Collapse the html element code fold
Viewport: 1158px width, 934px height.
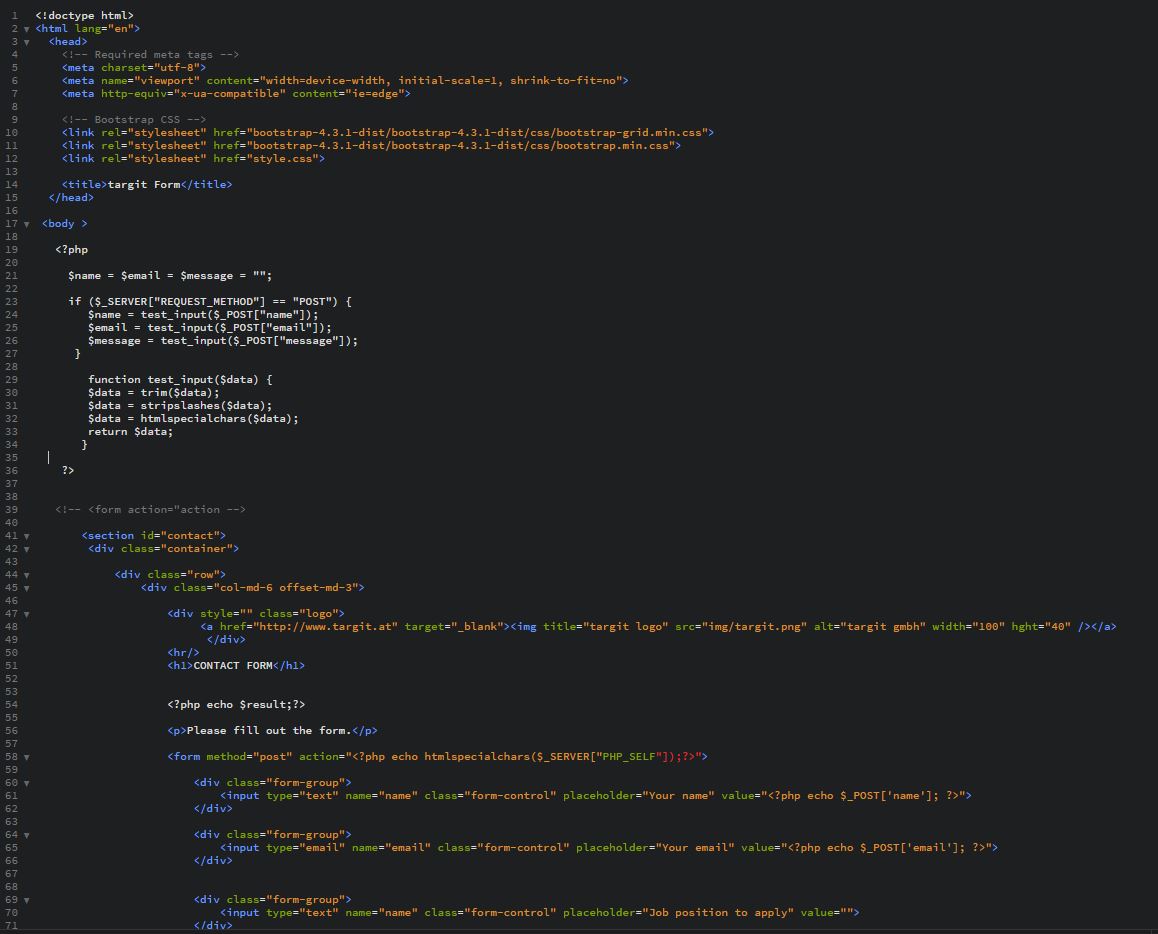point(27,28)
